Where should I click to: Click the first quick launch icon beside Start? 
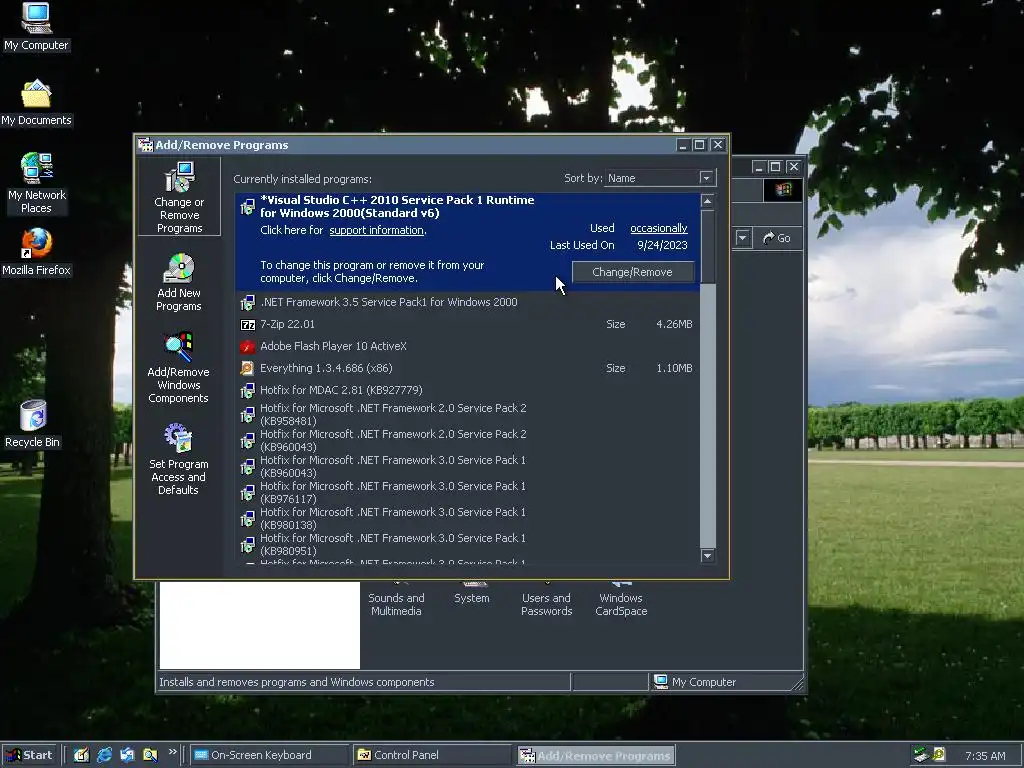pos(81,755)
